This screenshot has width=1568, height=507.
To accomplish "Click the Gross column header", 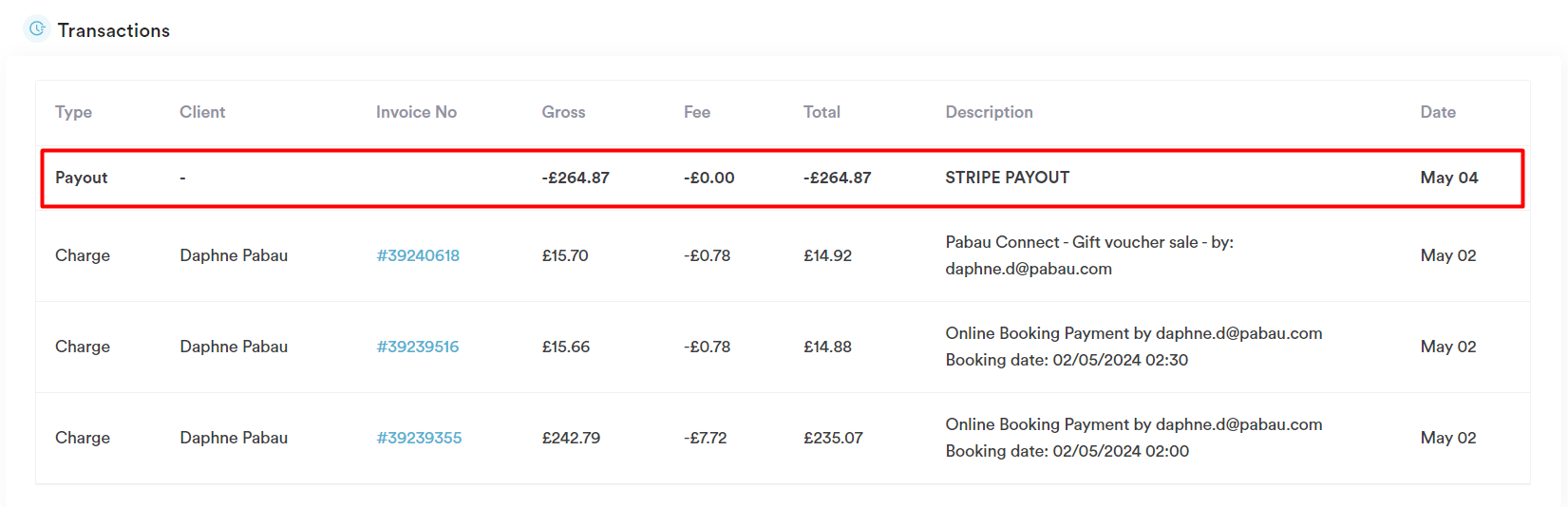I will tap(563, 112).
